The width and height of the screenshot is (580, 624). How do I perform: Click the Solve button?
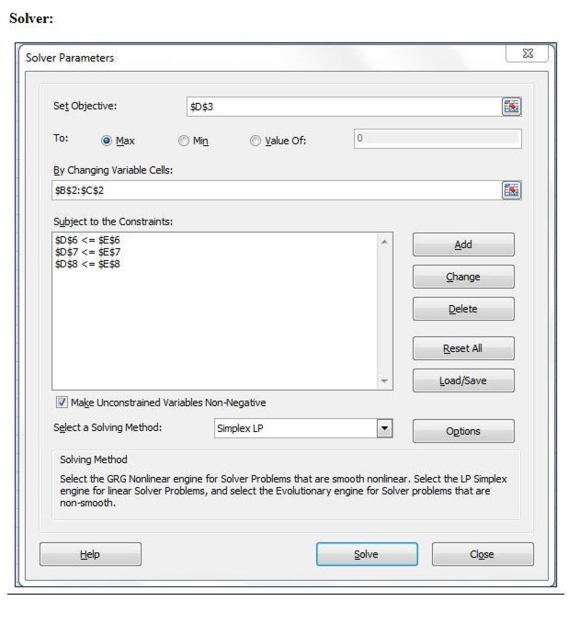click(x=367, y=554)
